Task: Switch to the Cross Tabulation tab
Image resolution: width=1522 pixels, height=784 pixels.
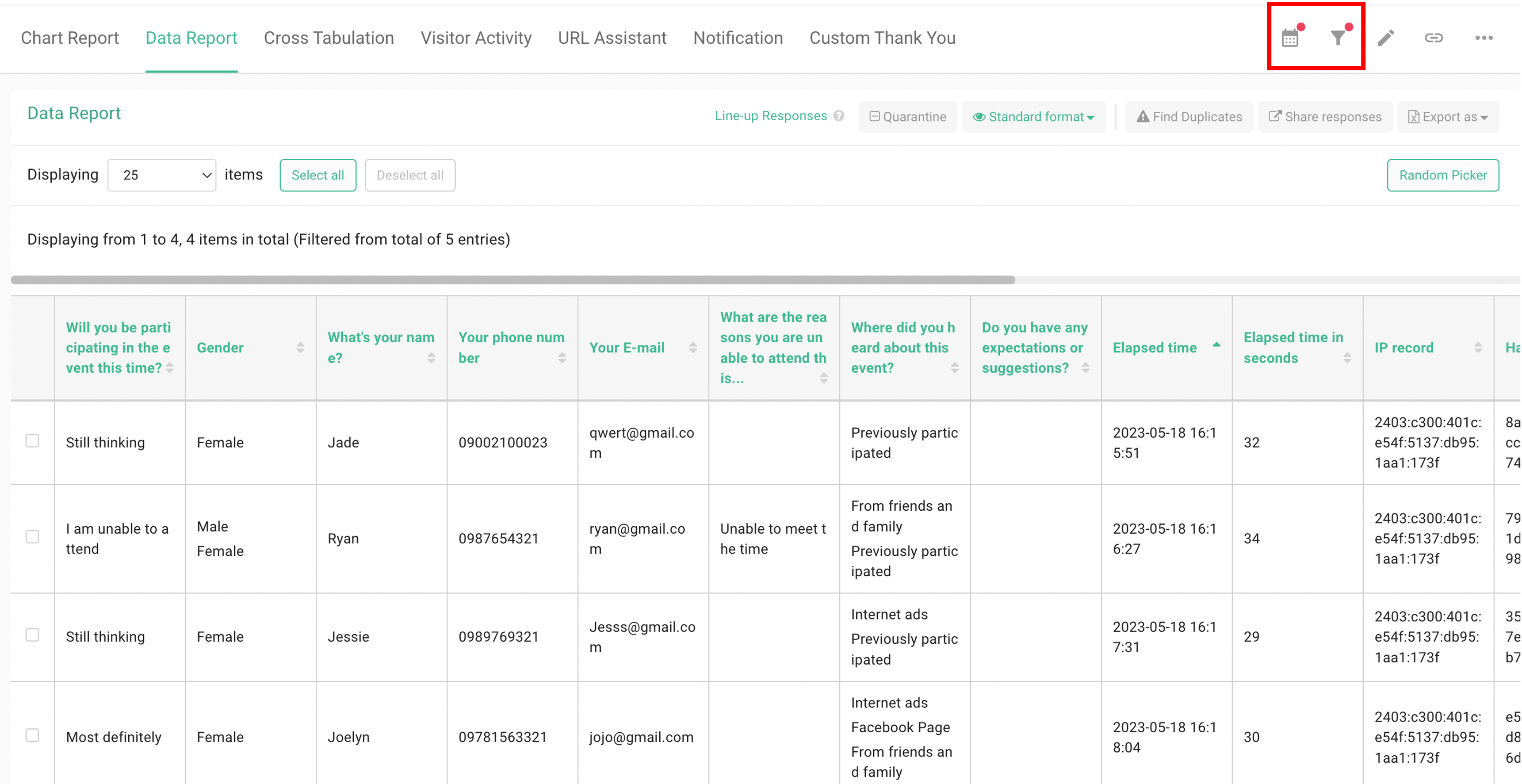Action: pyautogui.click(x=329, y=38)
